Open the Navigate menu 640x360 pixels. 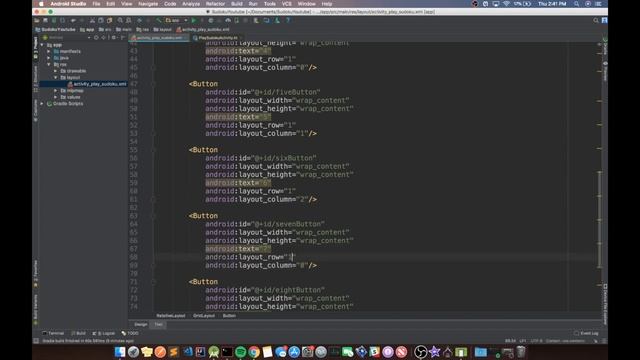coord(148,4)
